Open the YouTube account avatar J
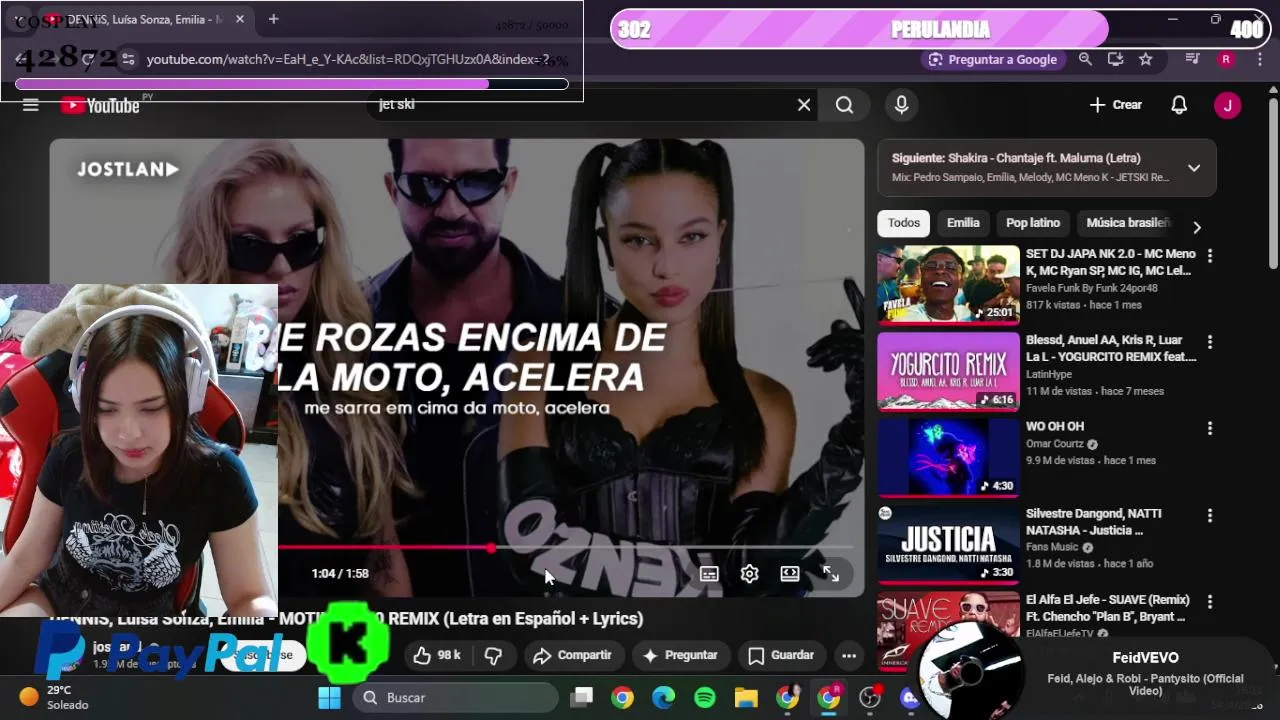The image size is (1280, 720). 1227,105
